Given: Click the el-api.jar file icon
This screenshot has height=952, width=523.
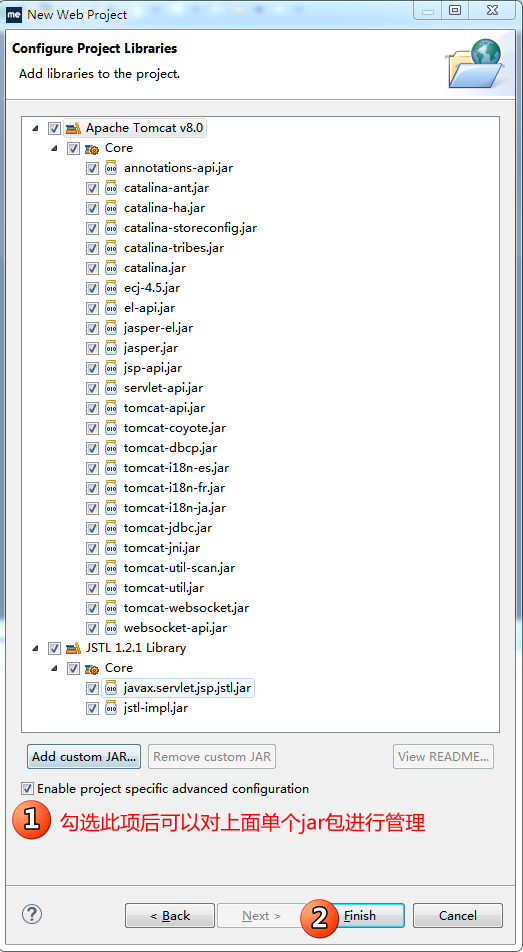Looking at the screenshot, I should (111, 308).
